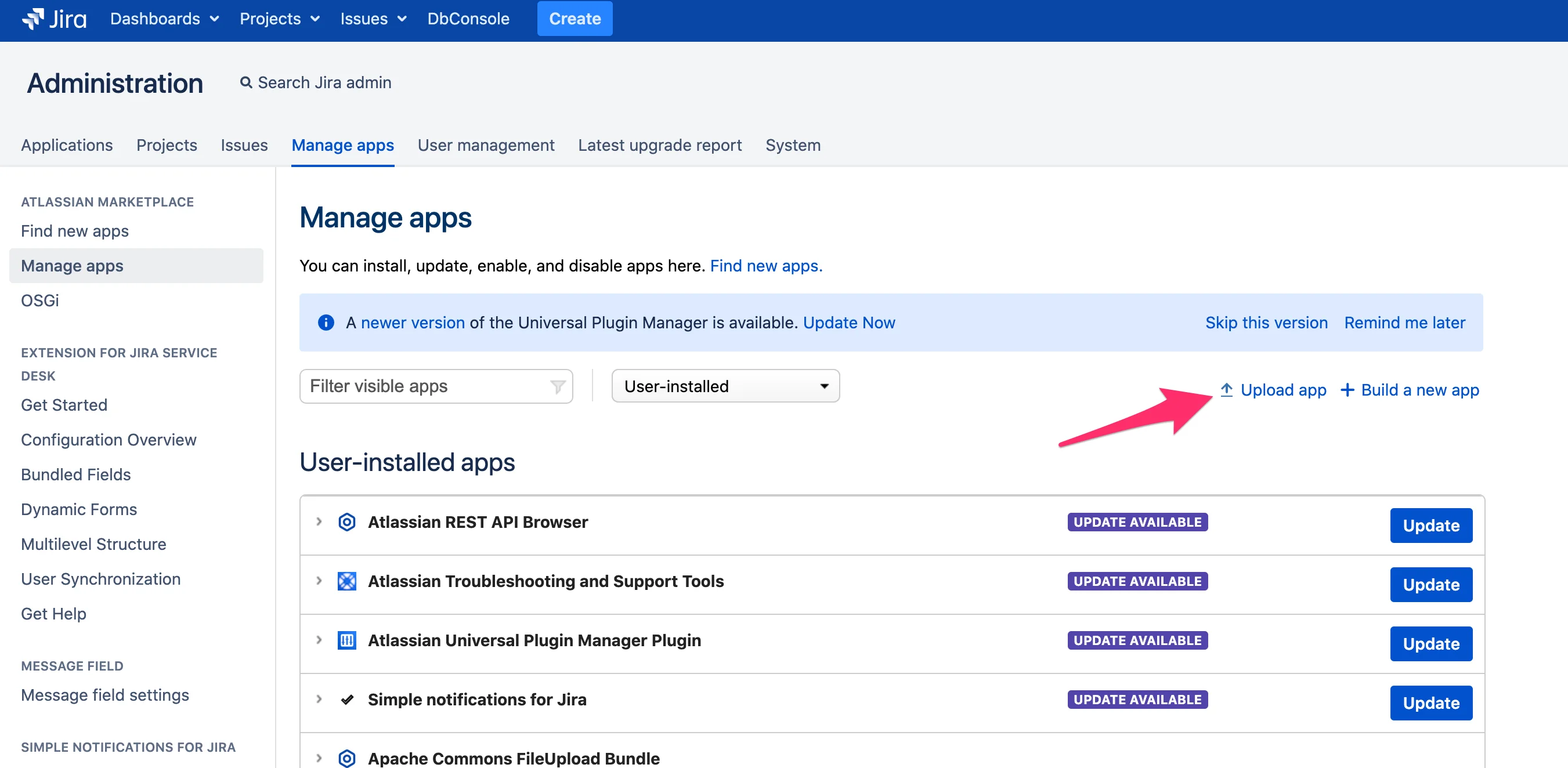Open the newer version link
1568x768 pixels.
tap(413, 323)
